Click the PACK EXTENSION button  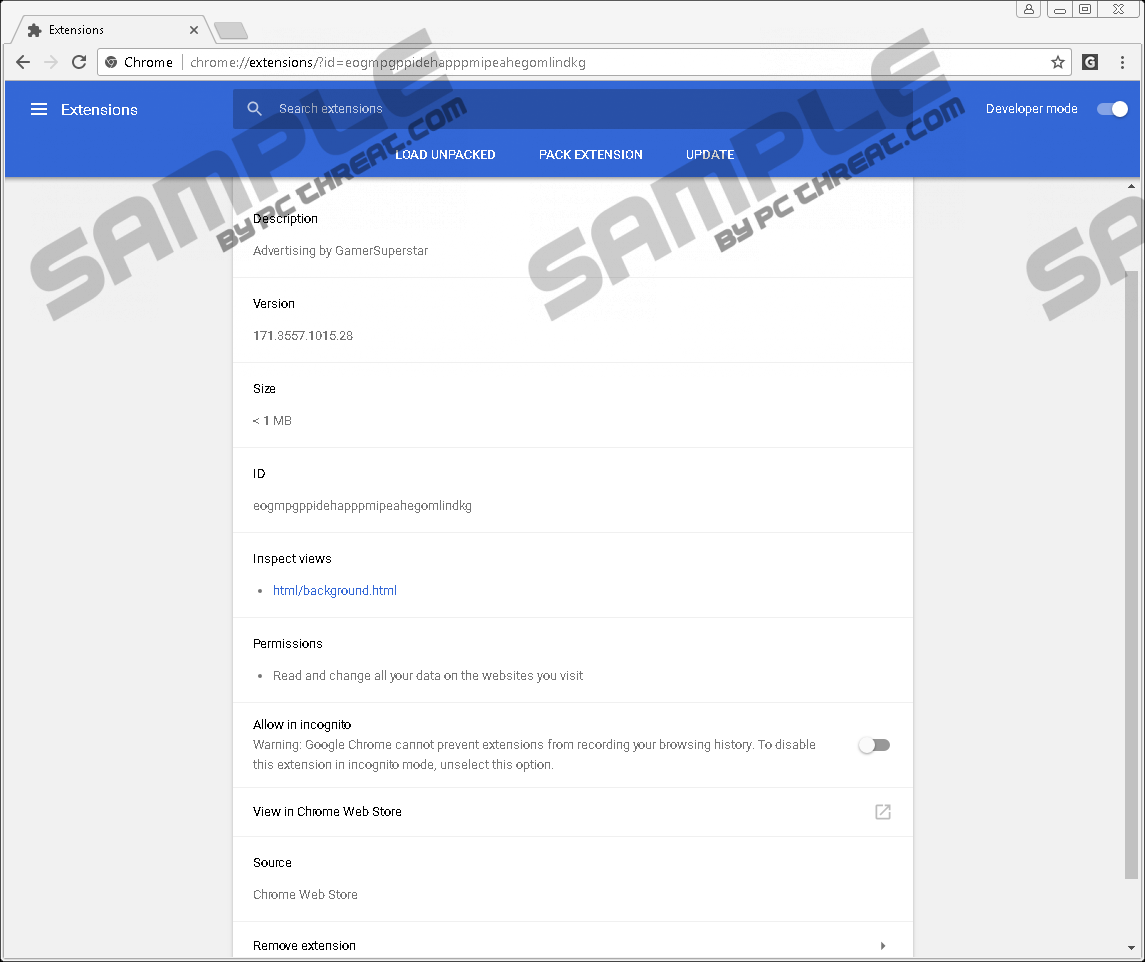click(x=591, y=155)
